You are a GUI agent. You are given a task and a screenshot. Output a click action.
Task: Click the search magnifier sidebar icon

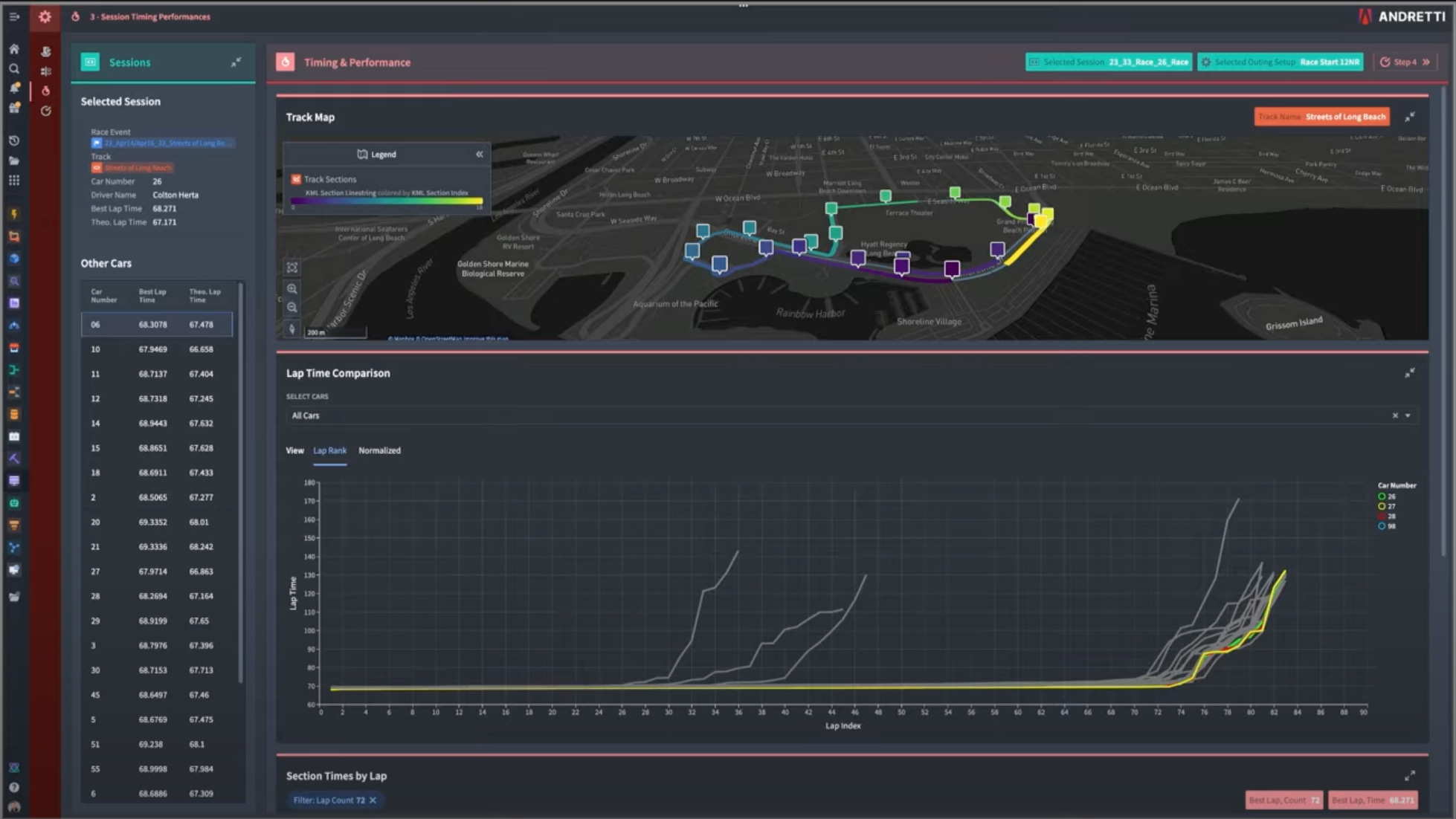(14, 69)
